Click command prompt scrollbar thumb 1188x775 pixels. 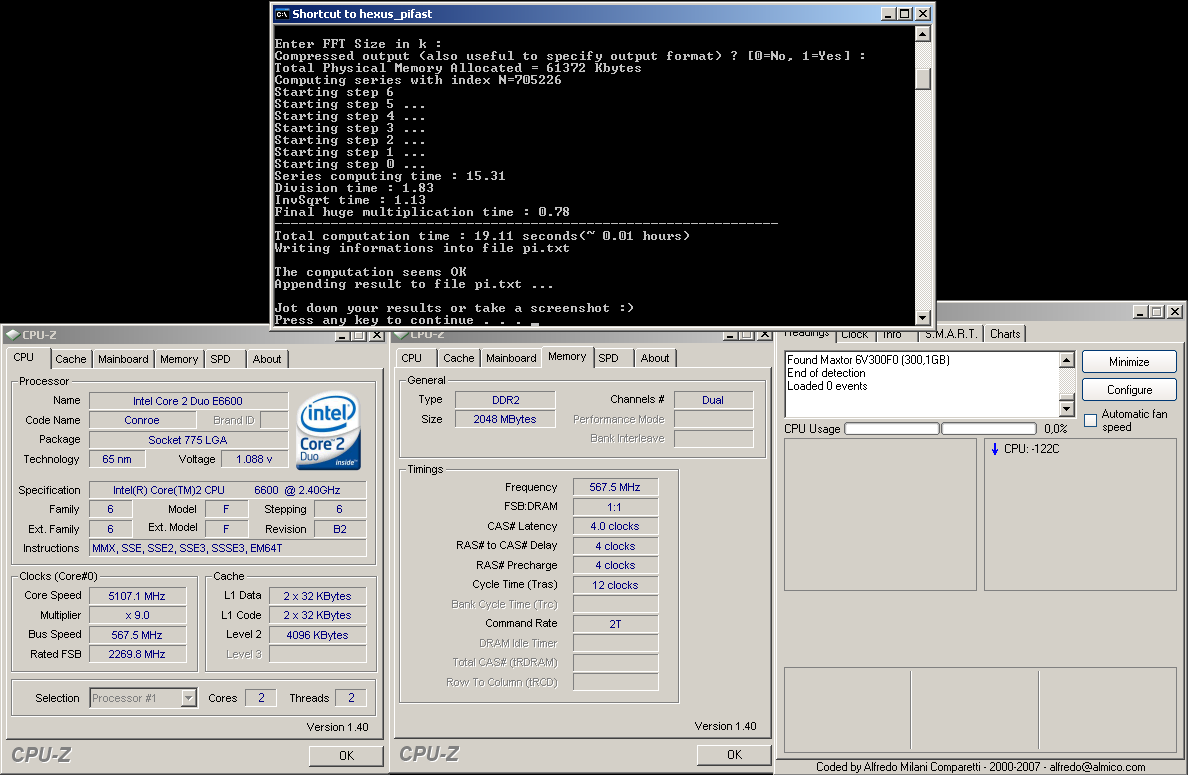(x=922, y=79)
